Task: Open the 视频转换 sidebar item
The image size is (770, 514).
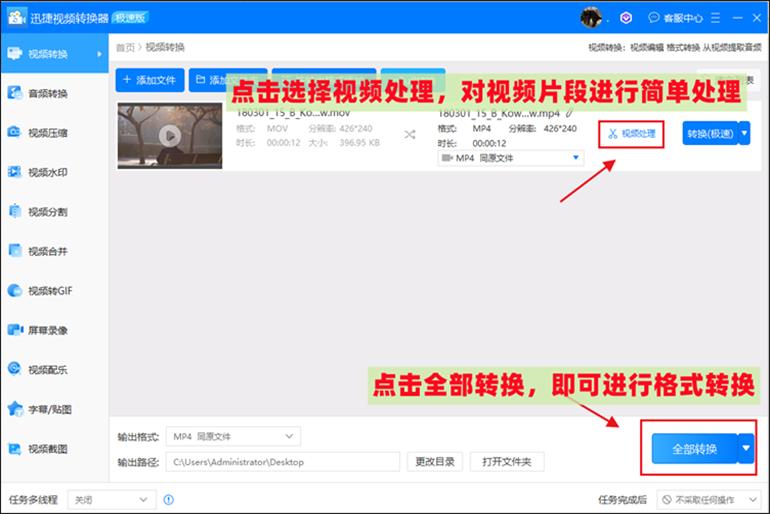Action: coord(54,54)
